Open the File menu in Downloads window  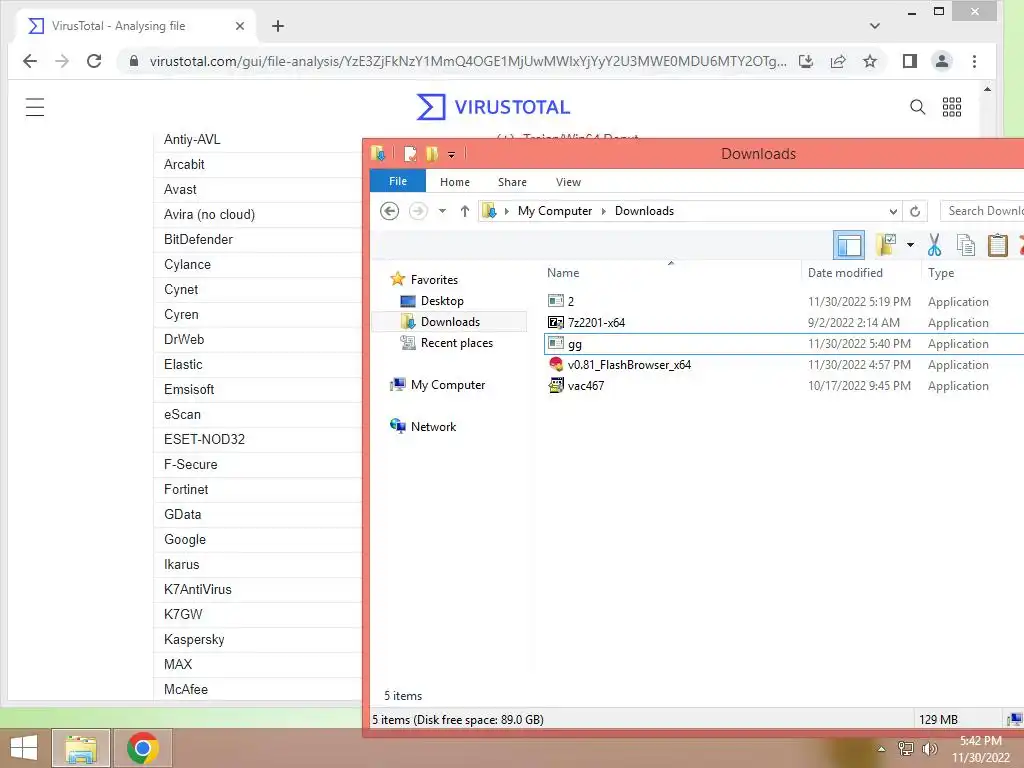(x=398, y=181)
